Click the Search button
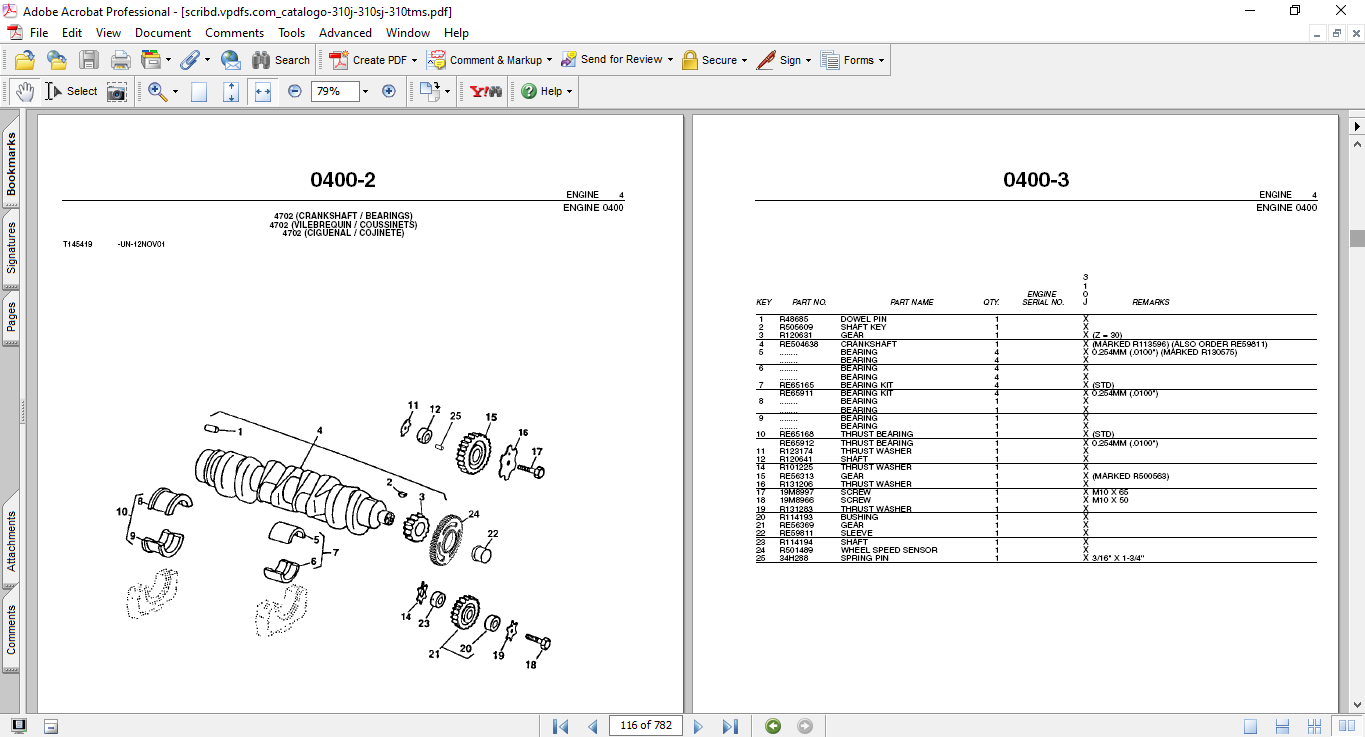 281,60
